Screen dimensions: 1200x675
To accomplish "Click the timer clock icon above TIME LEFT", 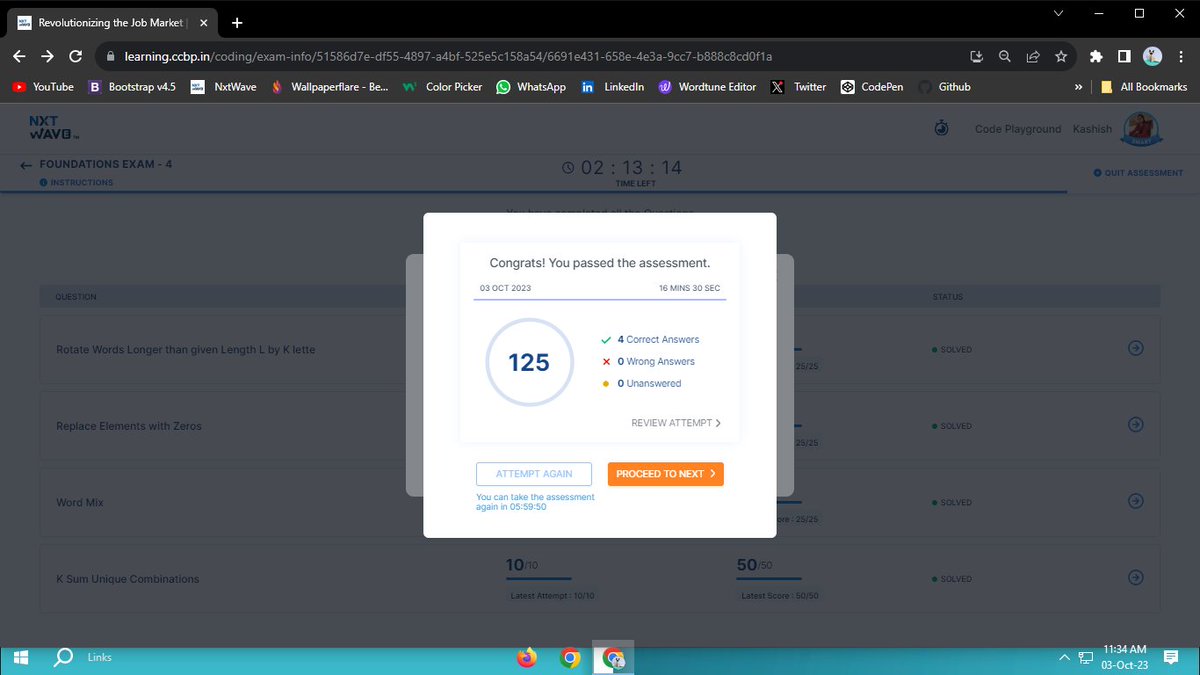I will tap(567, 168).
